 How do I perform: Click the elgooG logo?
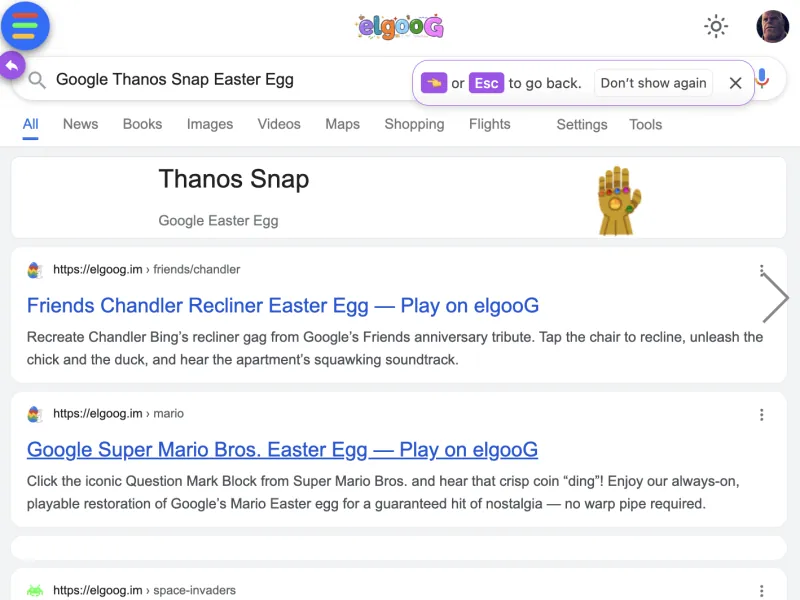tap(399, 27)
